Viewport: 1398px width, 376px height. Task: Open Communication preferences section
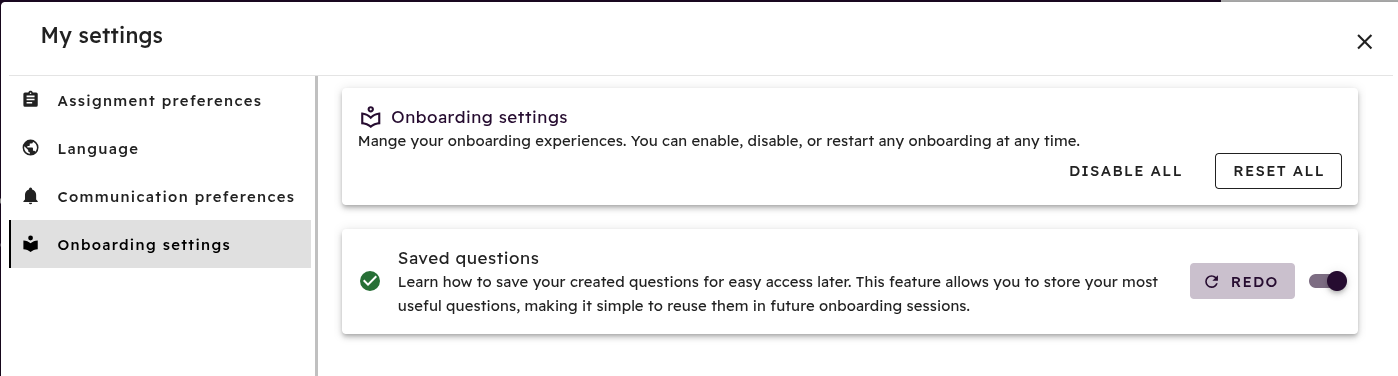pos(160,196)
